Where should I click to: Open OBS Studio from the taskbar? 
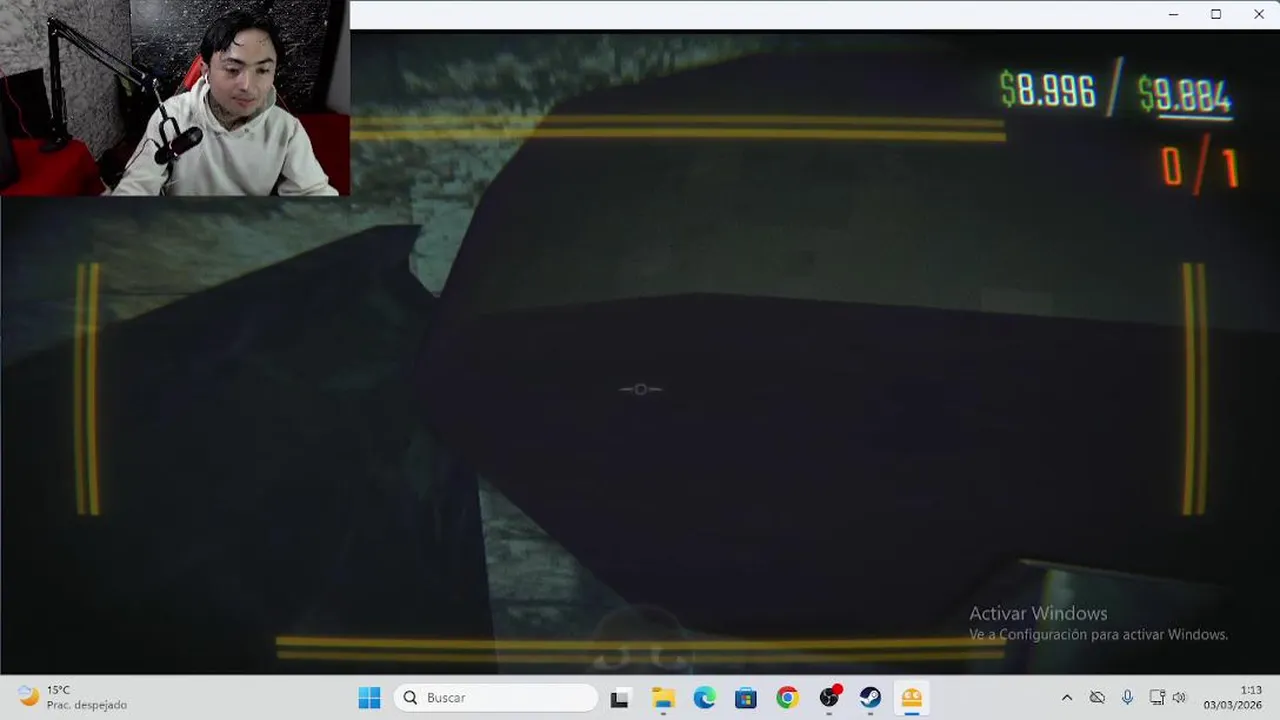pyautogui.click(x=829, y=698)
